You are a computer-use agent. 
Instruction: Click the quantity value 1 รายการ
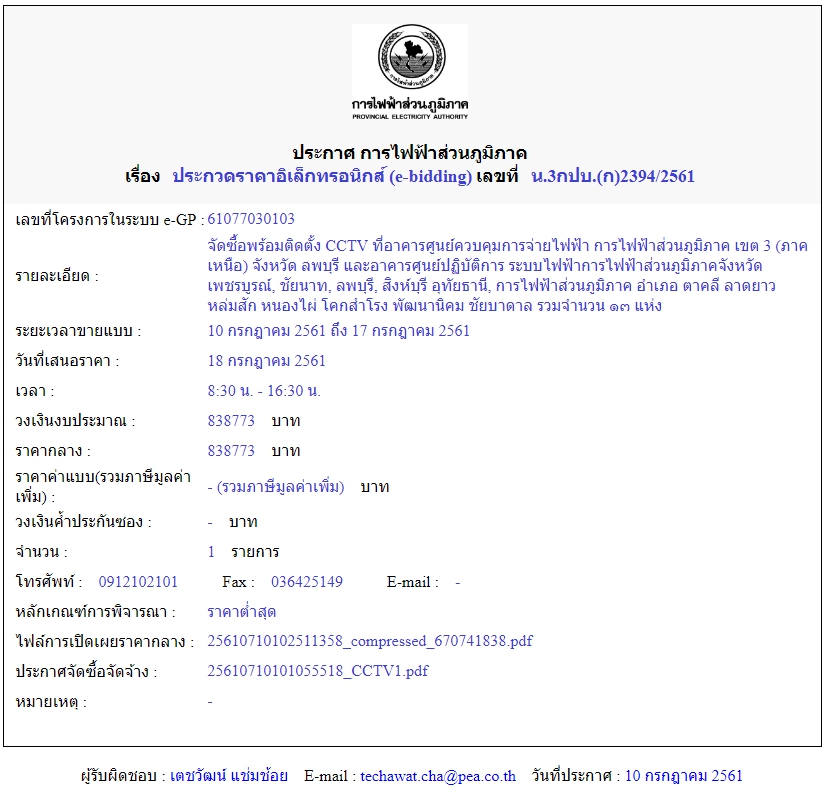click(x=243, y=552)
